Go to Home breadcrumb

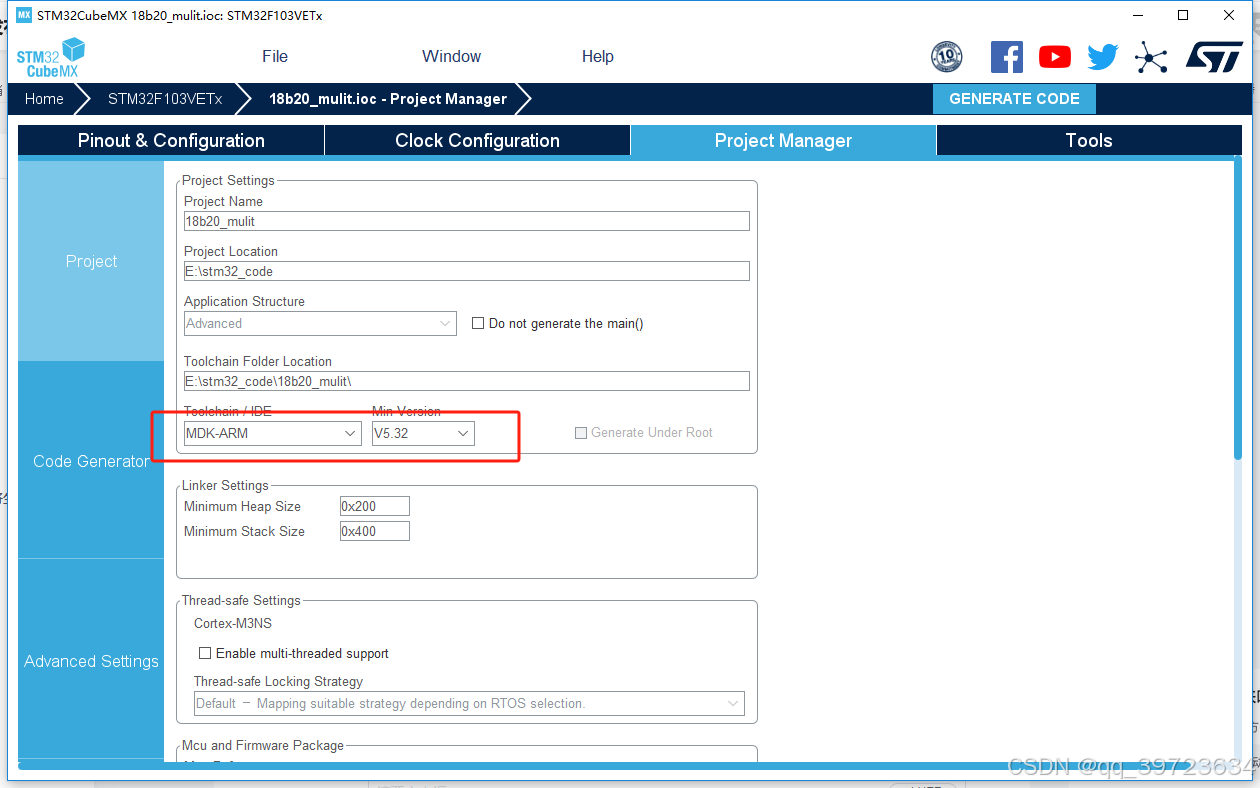tap(44, 99)
